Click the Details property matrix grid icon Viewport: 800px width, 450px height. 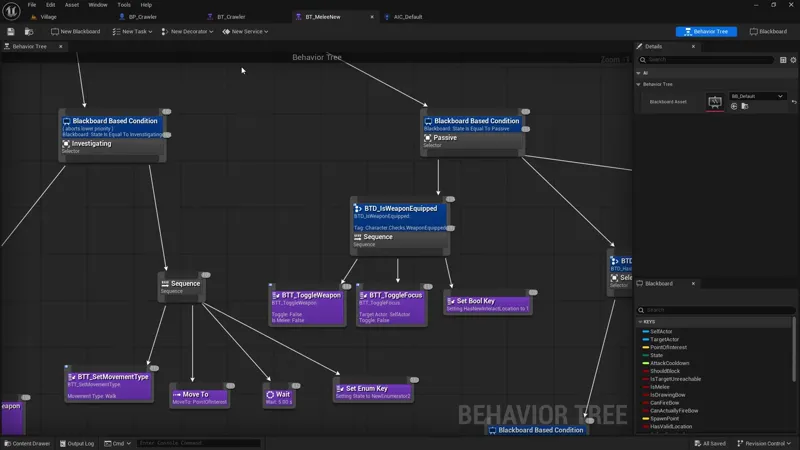coord(783,60)
